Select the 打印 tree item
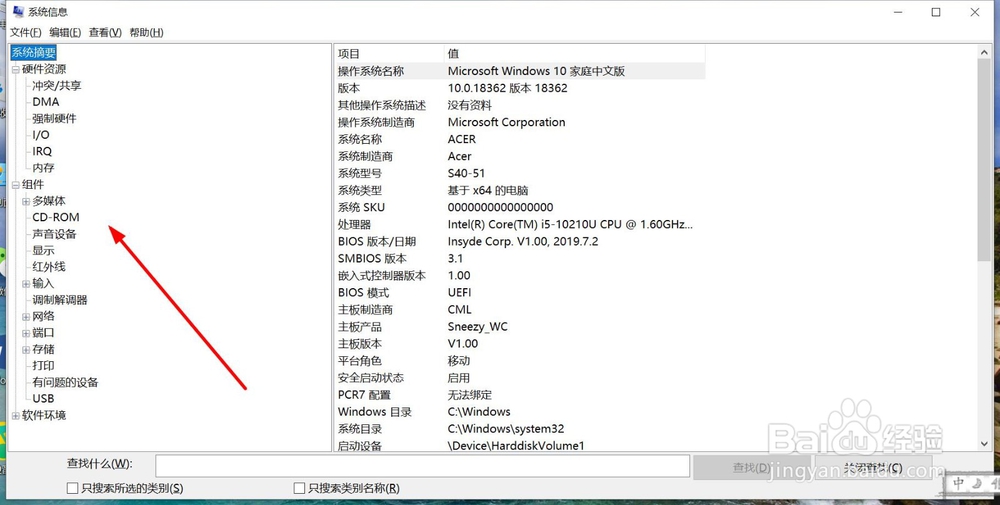The height and width of the screenshot is (505, 1000). [x=43, y=366]
